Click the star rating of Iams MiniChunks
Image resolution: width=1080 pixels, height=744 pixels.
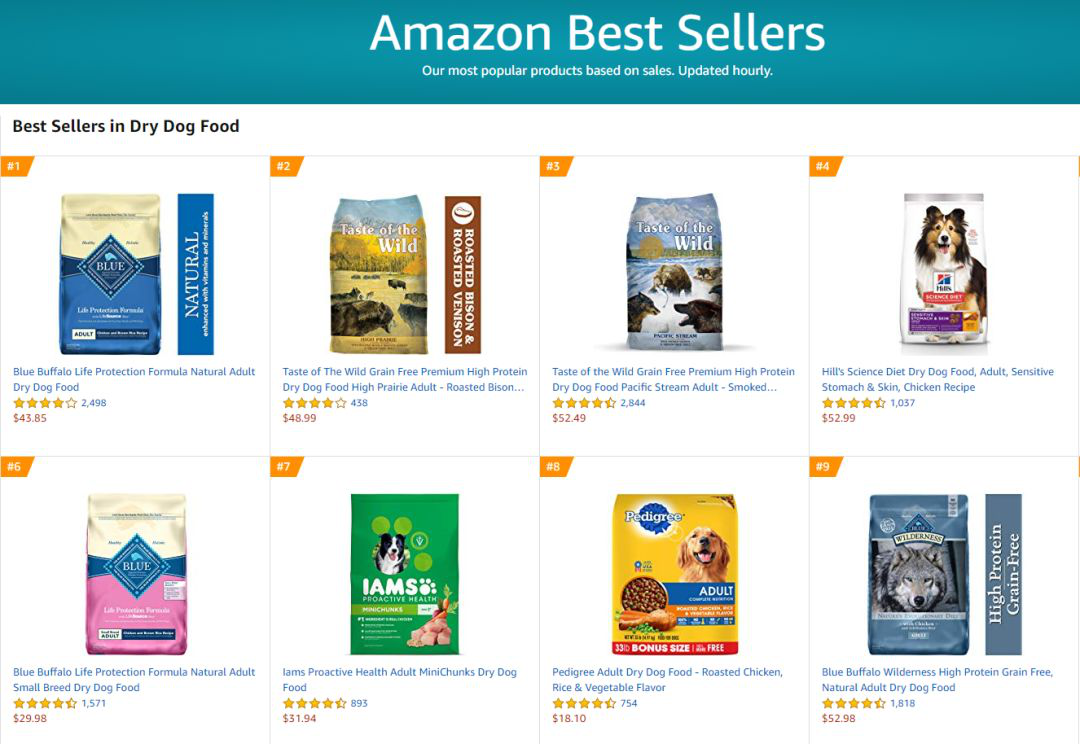[x=314, y=703]
